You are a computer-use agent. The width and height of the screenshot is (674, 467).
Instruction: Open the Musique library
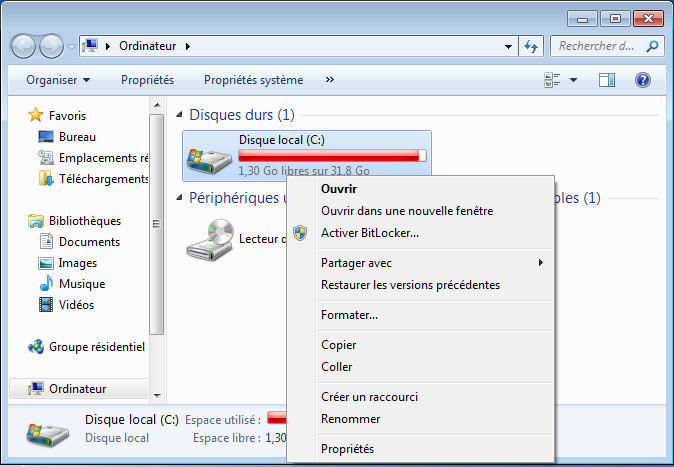[x=82, y=284]
